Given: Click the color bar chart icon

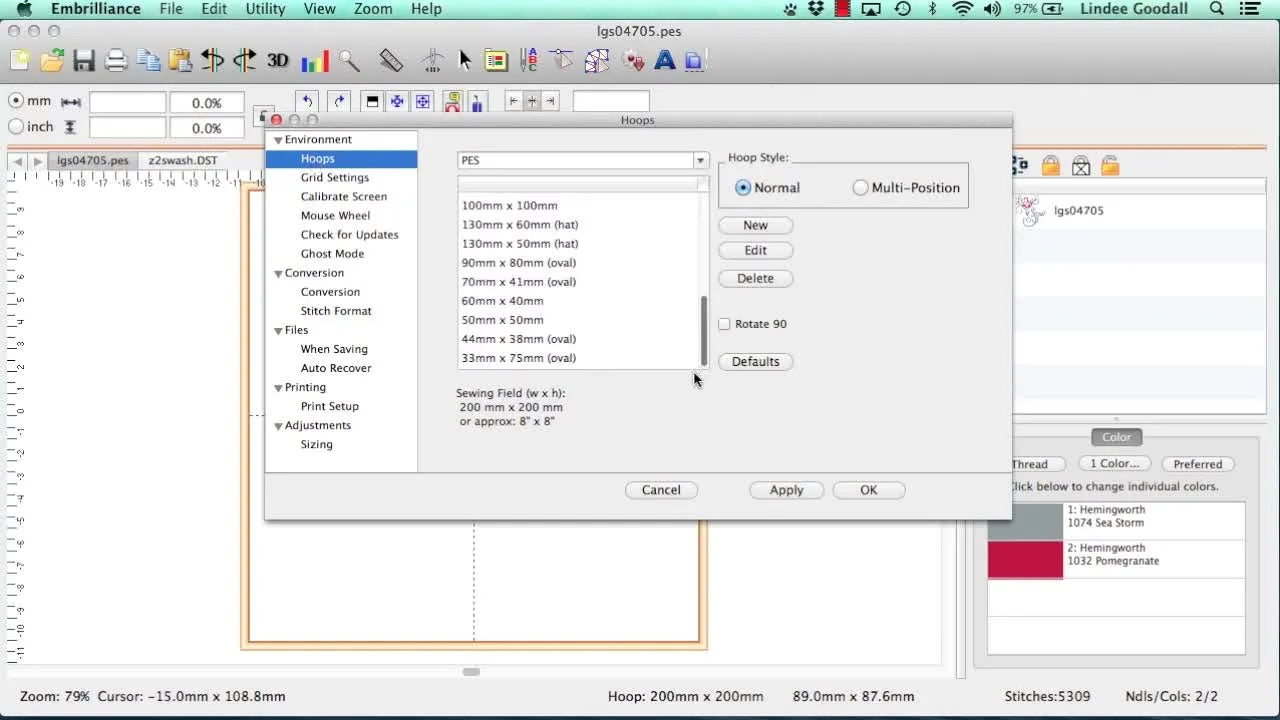Looking at the screenshot, I should (x=315, y=60).
